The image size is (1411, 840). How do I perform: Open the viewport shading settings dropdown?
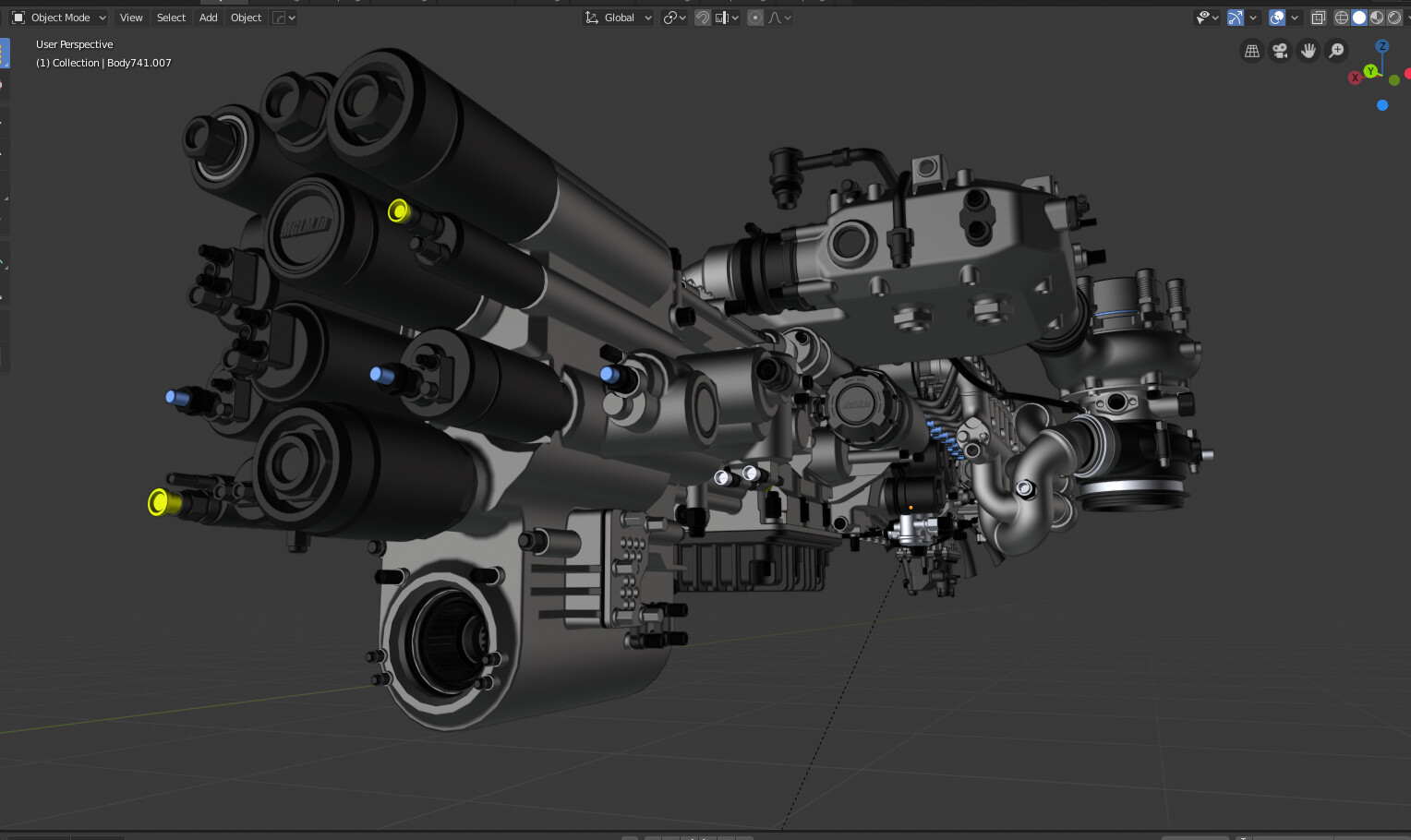click(1407, 17)
